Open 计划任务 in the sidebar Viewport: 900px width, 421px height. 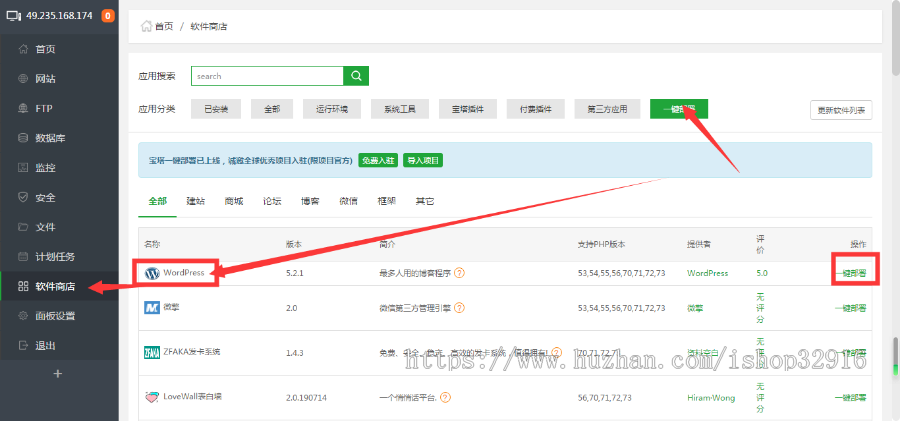pyautogui.click(x=55, y=257)
